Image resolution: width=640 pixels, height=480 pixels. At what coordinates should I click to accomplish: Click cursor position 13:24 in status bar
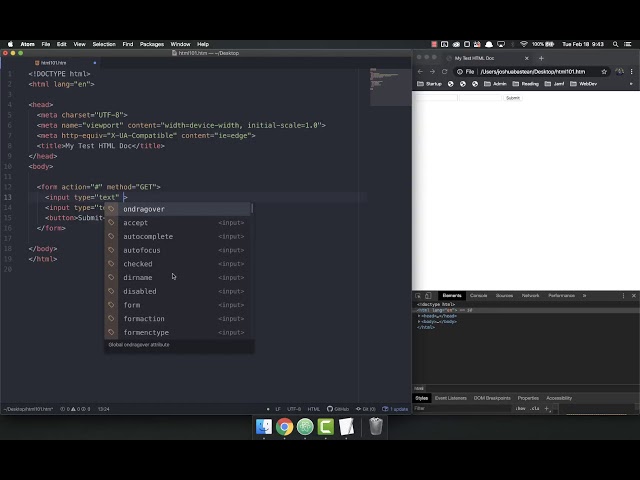pos(103,409)
